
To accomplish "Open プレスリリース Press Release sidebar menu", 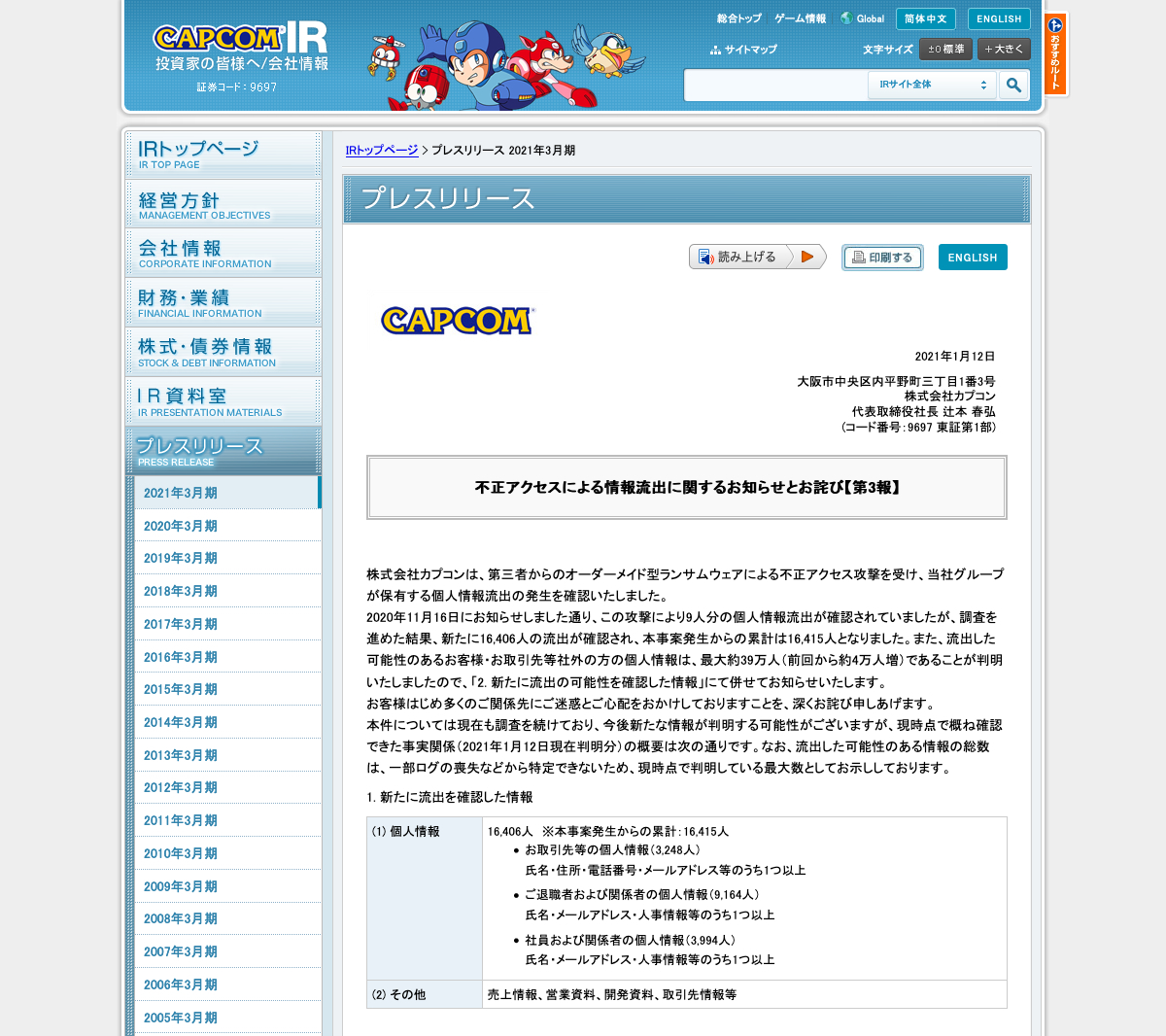I will point(223,451).
